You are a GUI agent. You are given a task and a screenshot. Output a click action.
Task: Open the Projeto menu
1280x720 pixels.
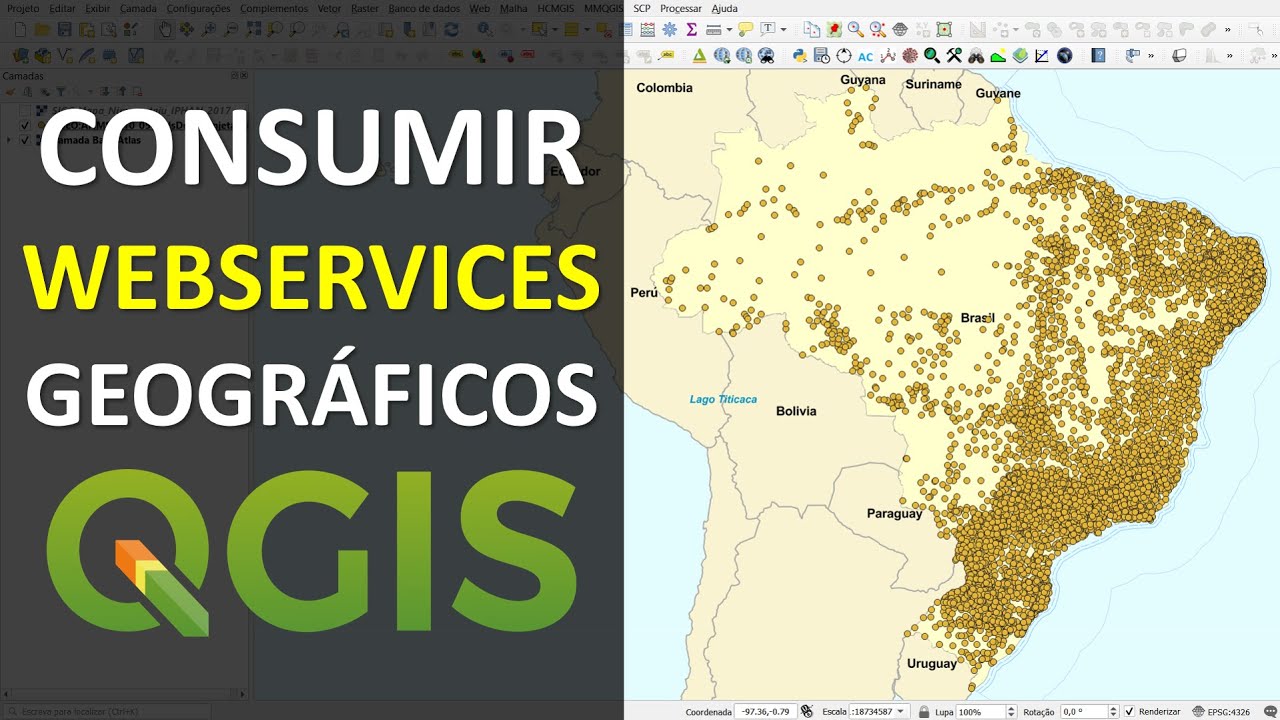click(x=23, y=8)
